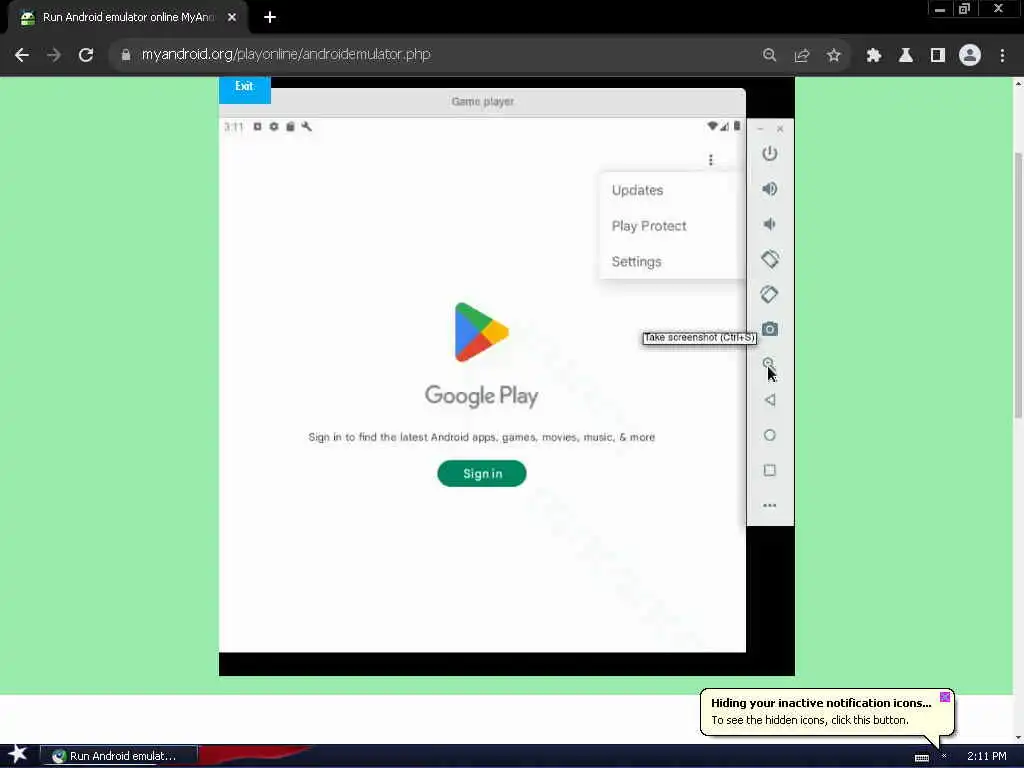The height and width of the screenshot is (768, 1024).
Task: Click the Game player title text
Action: click(x=483, y=102)
